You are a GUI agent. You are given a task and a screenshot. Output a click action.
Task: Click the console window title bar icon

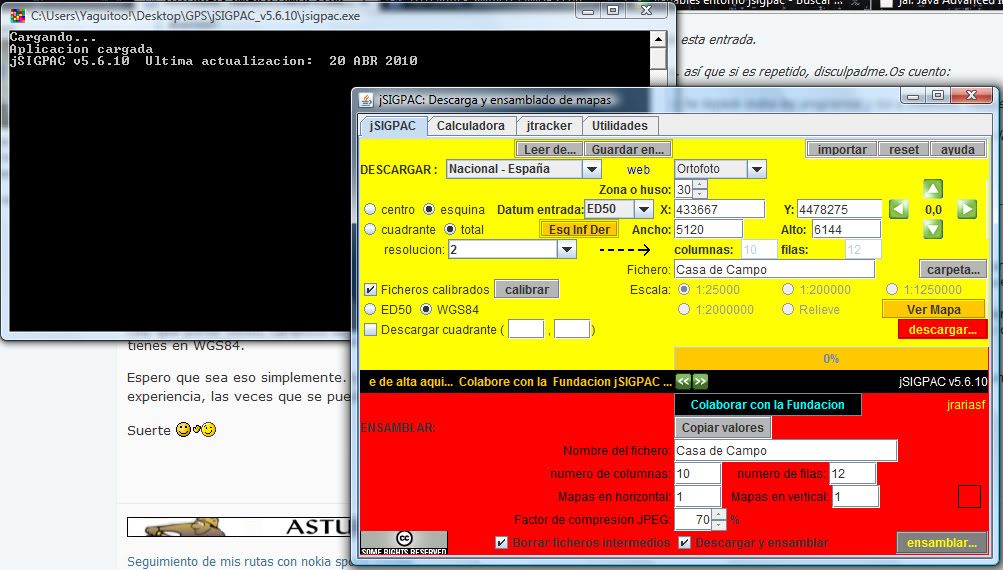click(18, 15)
